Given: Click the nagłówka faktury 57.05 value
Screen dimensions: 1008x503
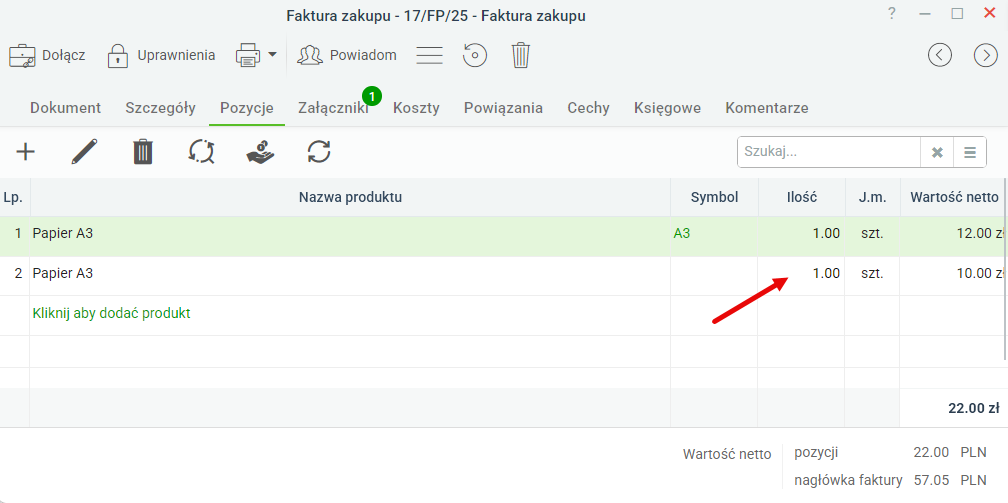Looking at the screenshot, I should (931, 480).
